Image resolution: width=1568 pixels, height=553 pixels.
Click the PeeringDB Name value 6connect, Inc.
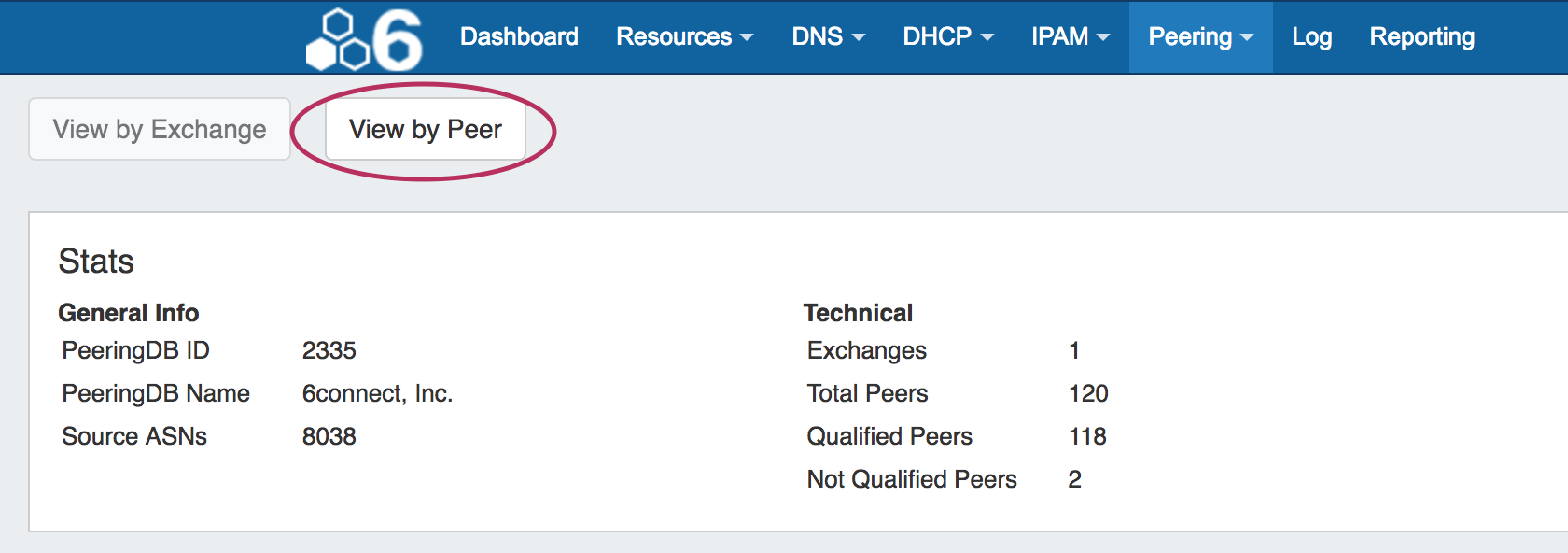click(x=377, y=393)
